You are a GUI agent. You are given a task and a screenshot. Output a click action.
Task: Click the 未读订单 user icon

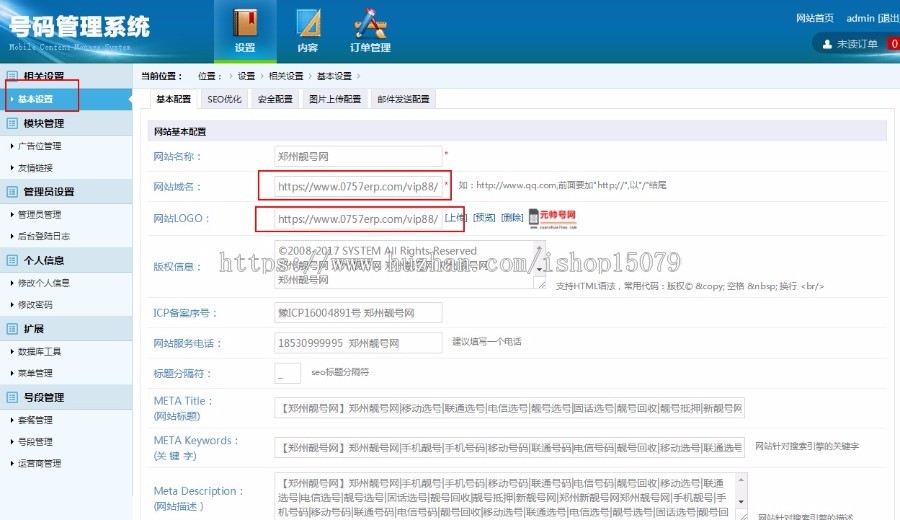tap(827, 44)
